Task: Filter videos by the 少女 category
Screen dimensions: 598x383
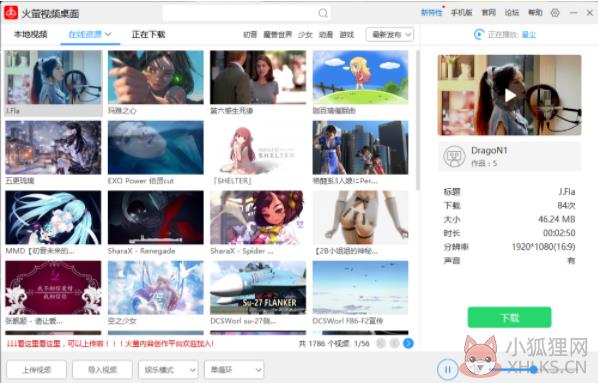Action: click(x=305, y=35)
